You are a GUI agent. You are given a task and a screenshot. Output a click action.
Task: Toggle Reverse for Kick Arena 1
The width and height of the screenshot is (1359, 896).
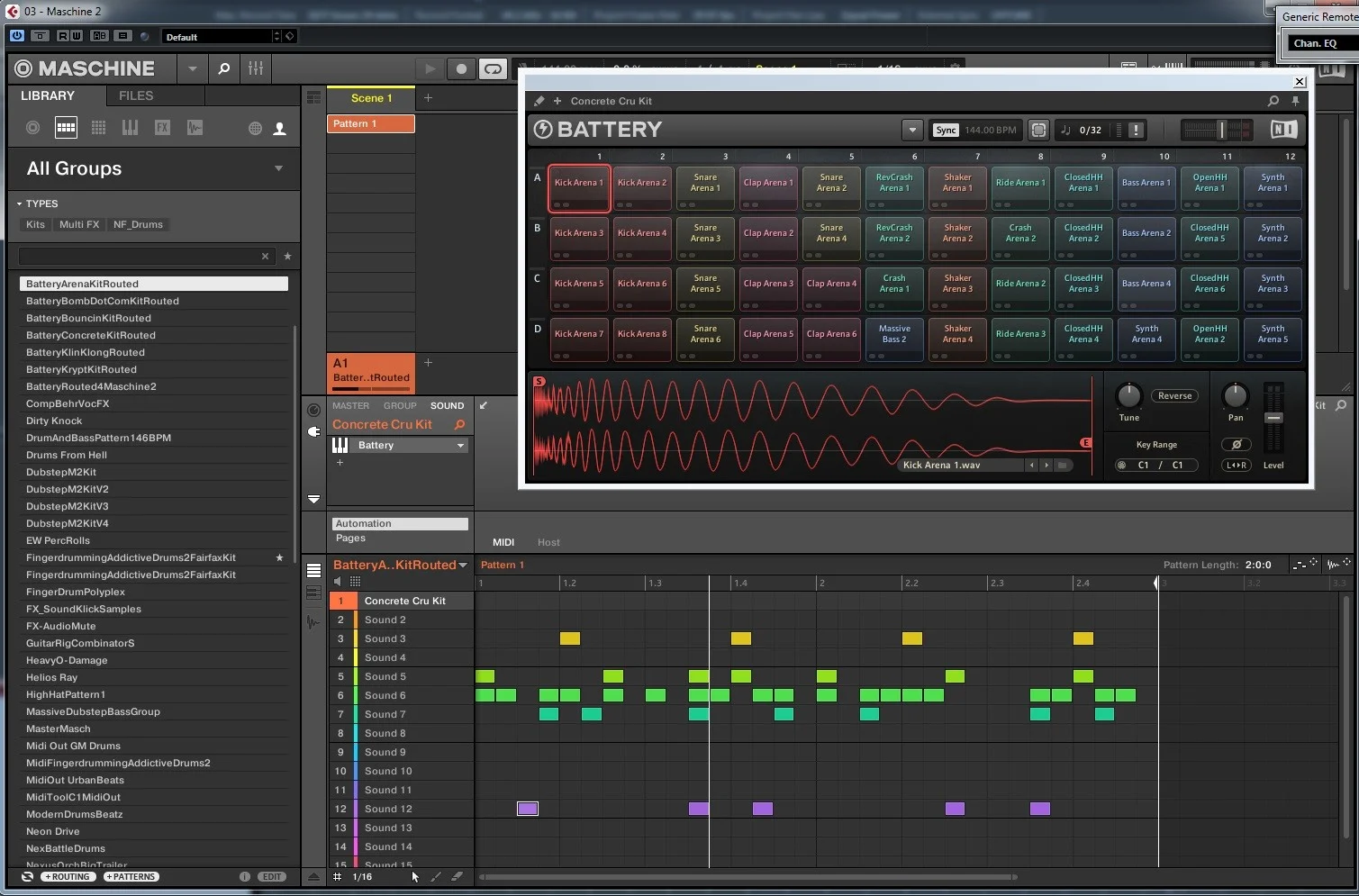(1174, 396)
